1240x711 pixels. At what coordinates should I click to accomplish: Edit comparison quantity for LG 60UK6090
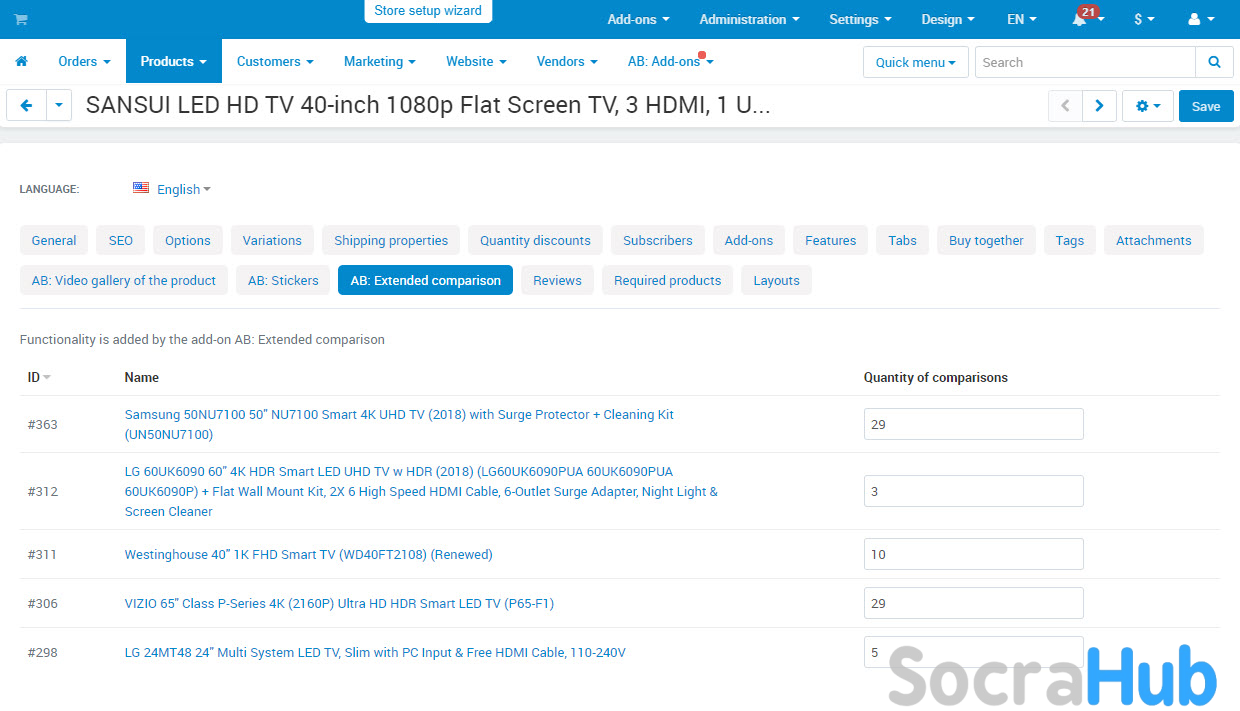click(x=974, y=491)
